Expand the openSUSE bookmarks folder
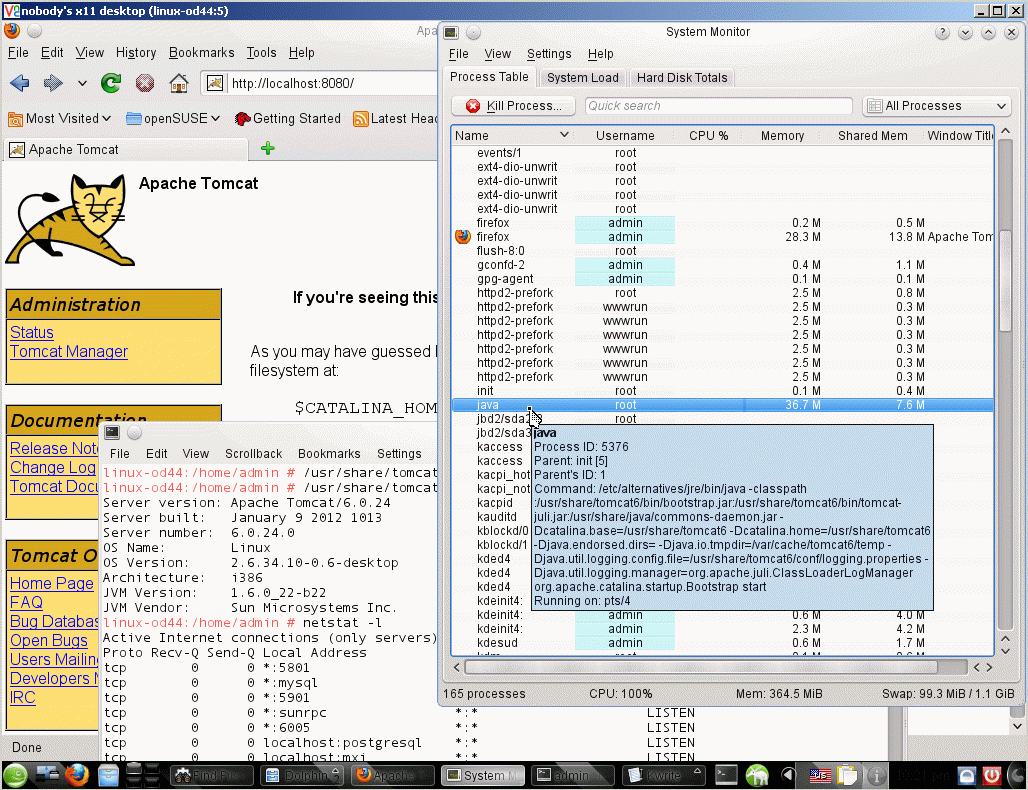Screen dimensions: 1028x790 (x=173, y=118)
